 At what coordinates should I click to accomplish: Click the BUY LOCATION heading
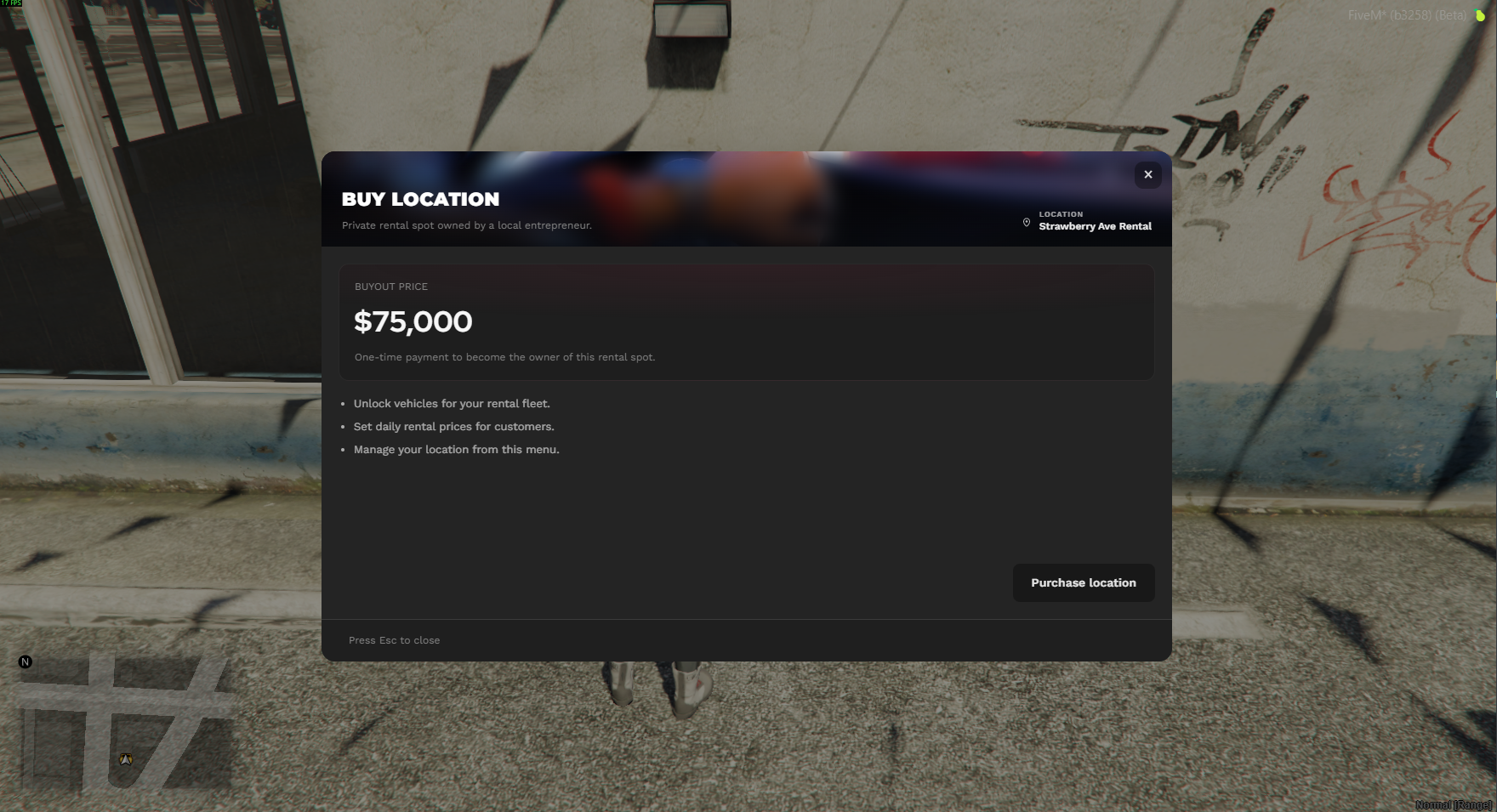tap(420, 199)
